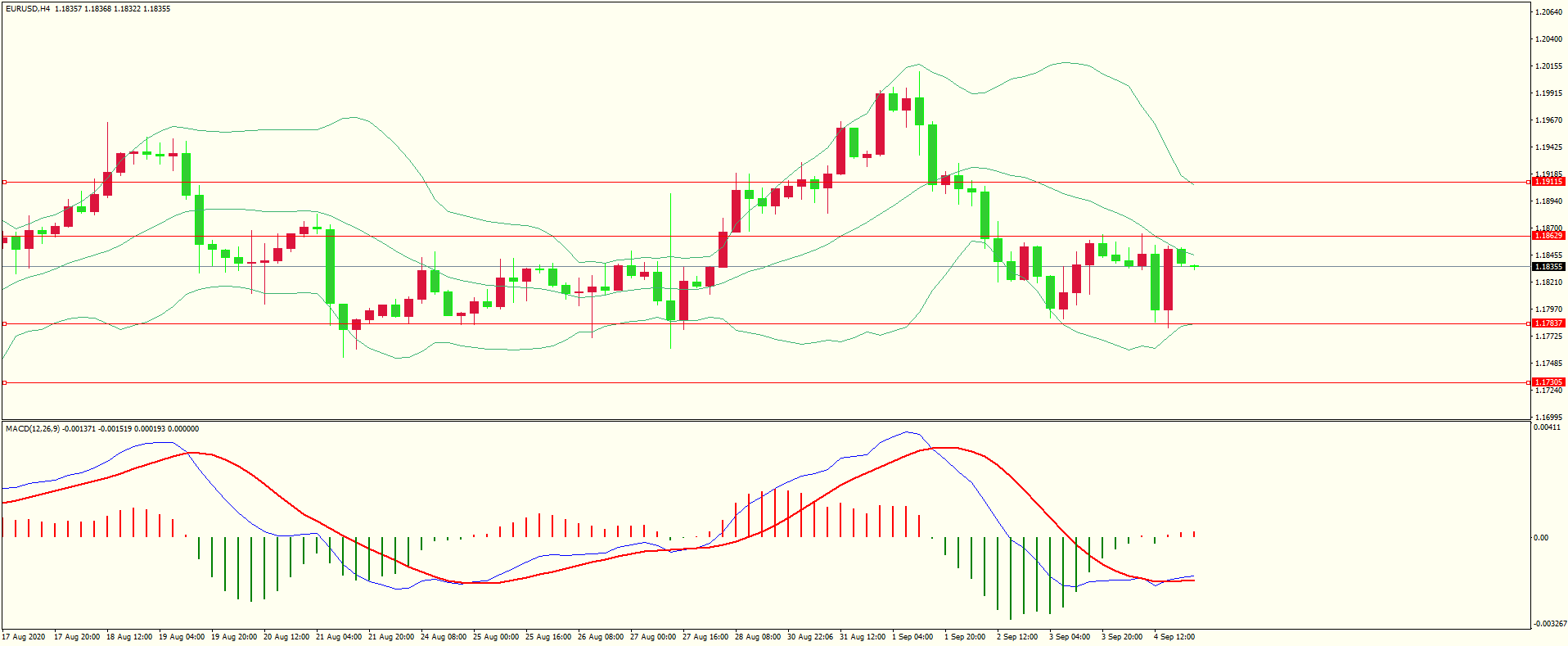This screenshot has height=646, width=1568.
Task: Click the 27 Aug 16:00 time label
Action: click(x=705, y=637)
